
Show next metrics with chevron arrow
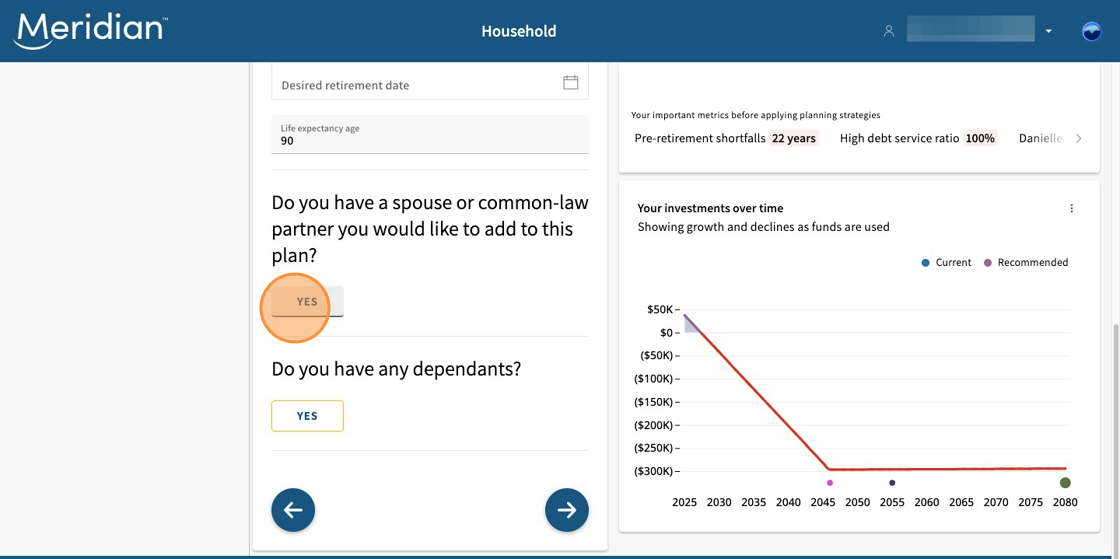(1079, 139)
